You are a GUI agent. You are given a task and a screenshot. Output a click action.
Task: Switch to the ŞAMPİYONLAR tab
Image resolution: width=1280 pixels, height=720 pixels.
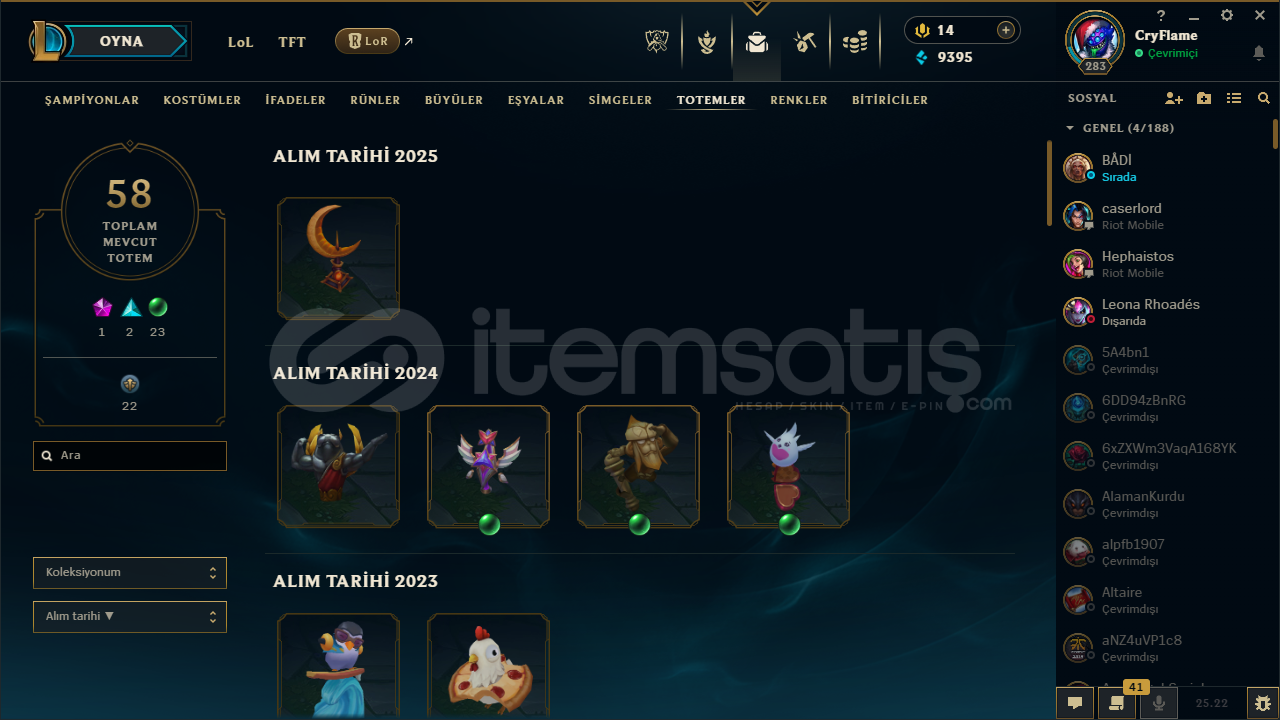[92, 100]
